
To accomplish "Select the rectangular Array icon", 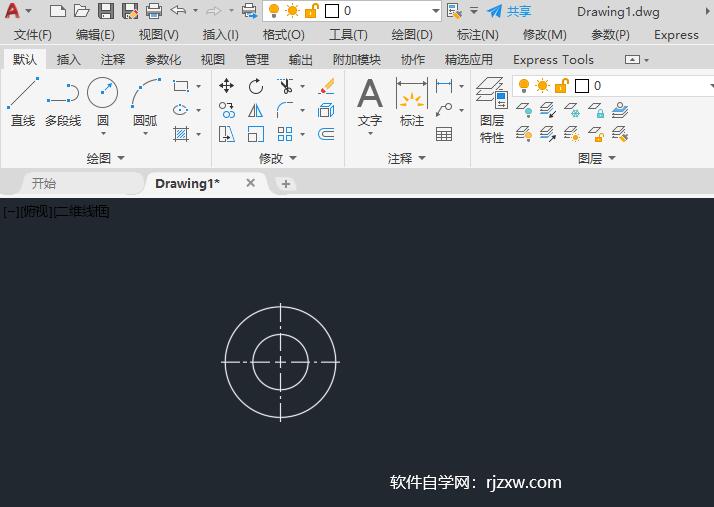I will tap(285, 134).
